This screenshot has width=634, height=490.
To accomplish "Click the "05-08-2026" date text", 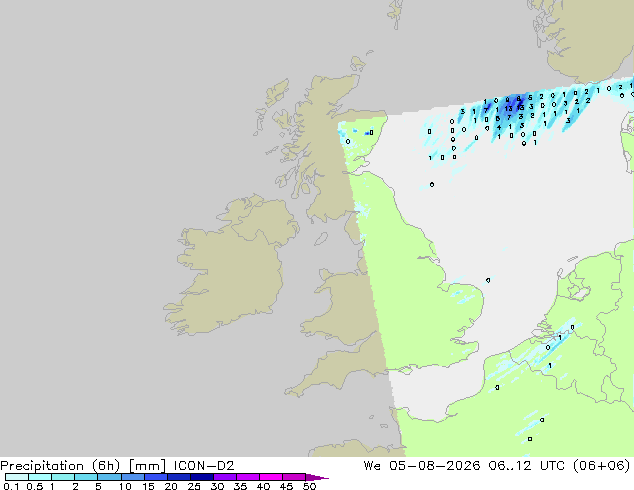I will [x=434, y=466].
